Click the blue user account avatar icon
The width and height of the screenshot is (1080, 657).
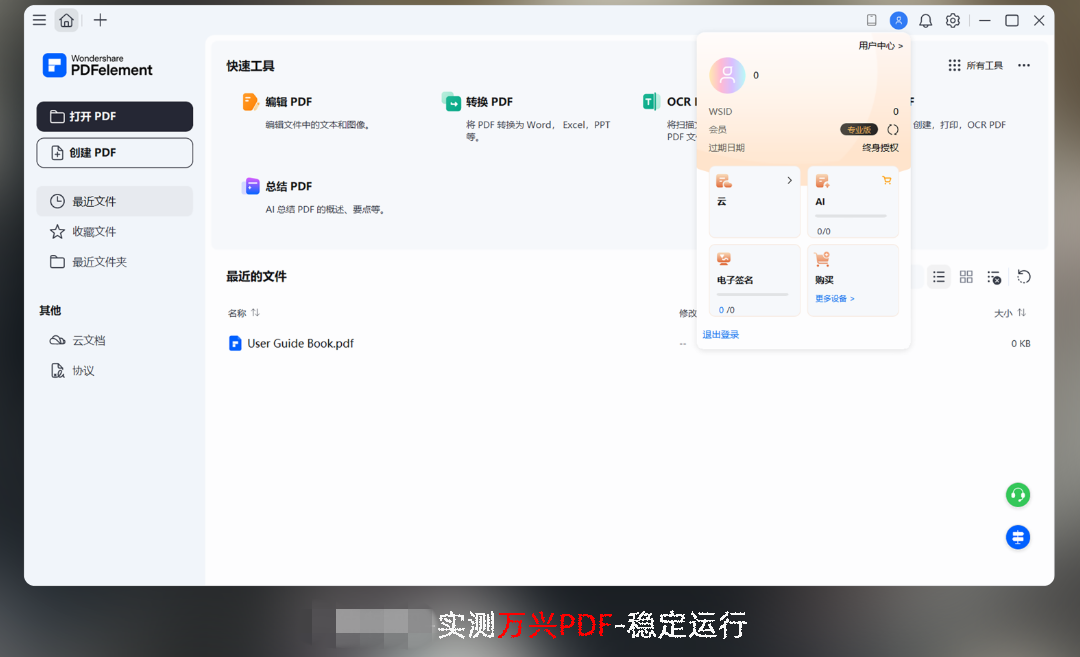tap(898, 21)
